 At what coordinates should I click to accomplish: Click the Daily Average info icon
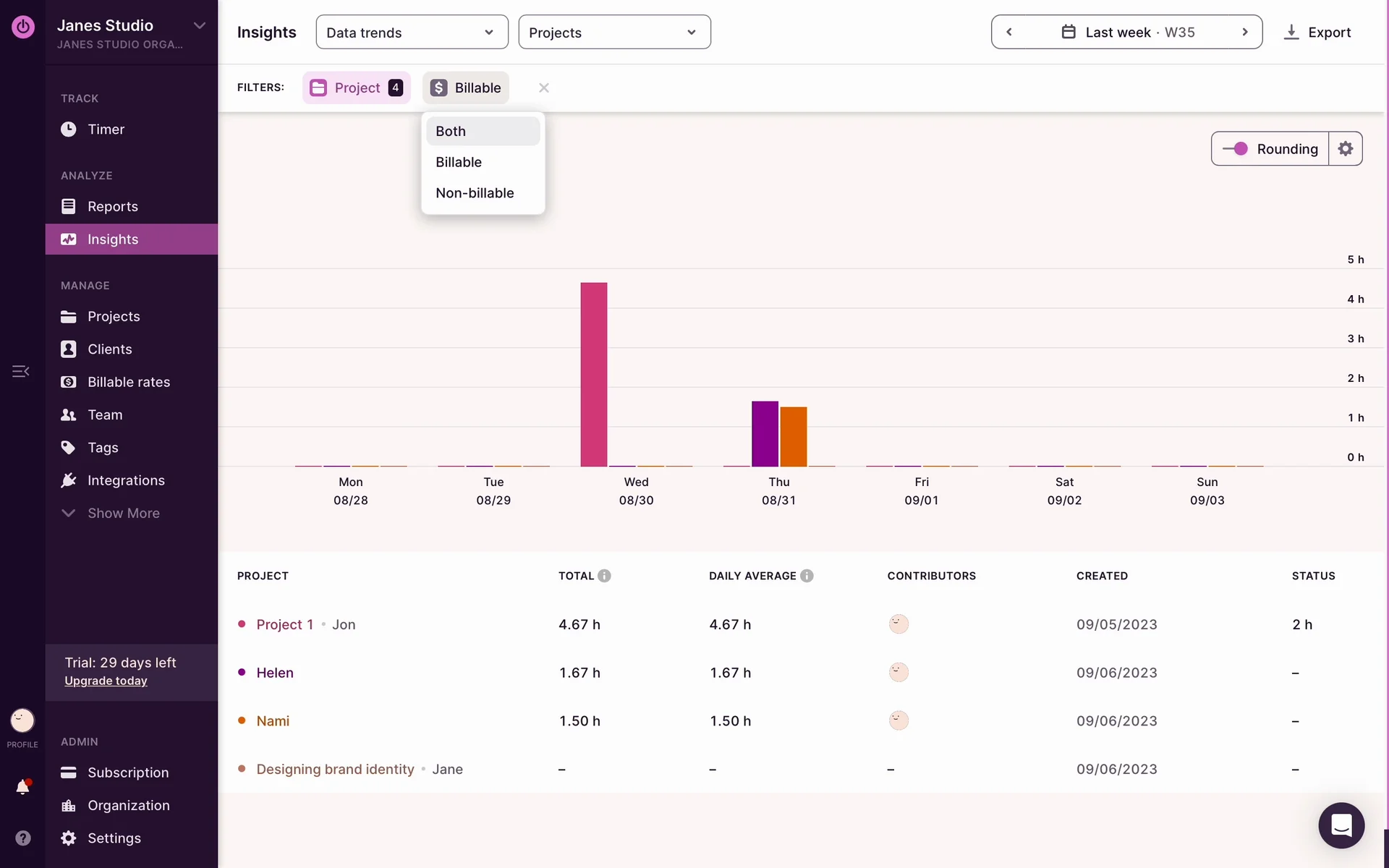click(807, 576)
